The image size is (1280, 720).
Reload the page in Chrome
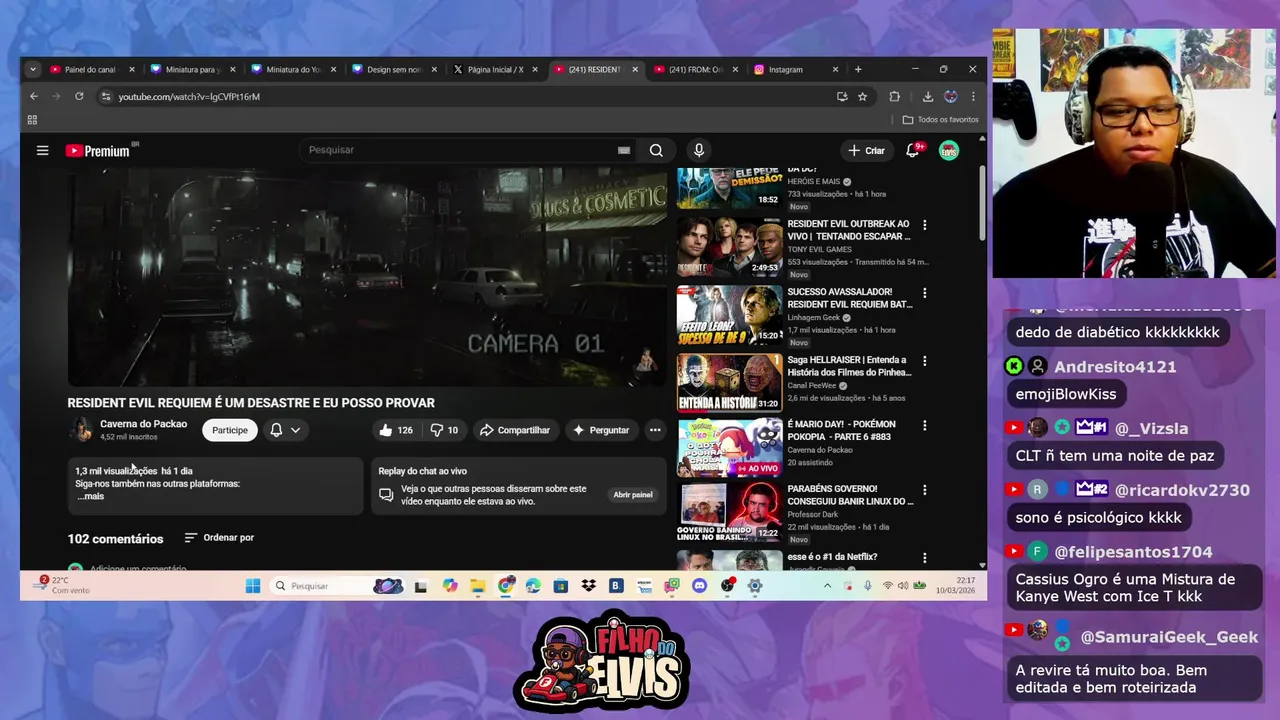coord(79,96)
